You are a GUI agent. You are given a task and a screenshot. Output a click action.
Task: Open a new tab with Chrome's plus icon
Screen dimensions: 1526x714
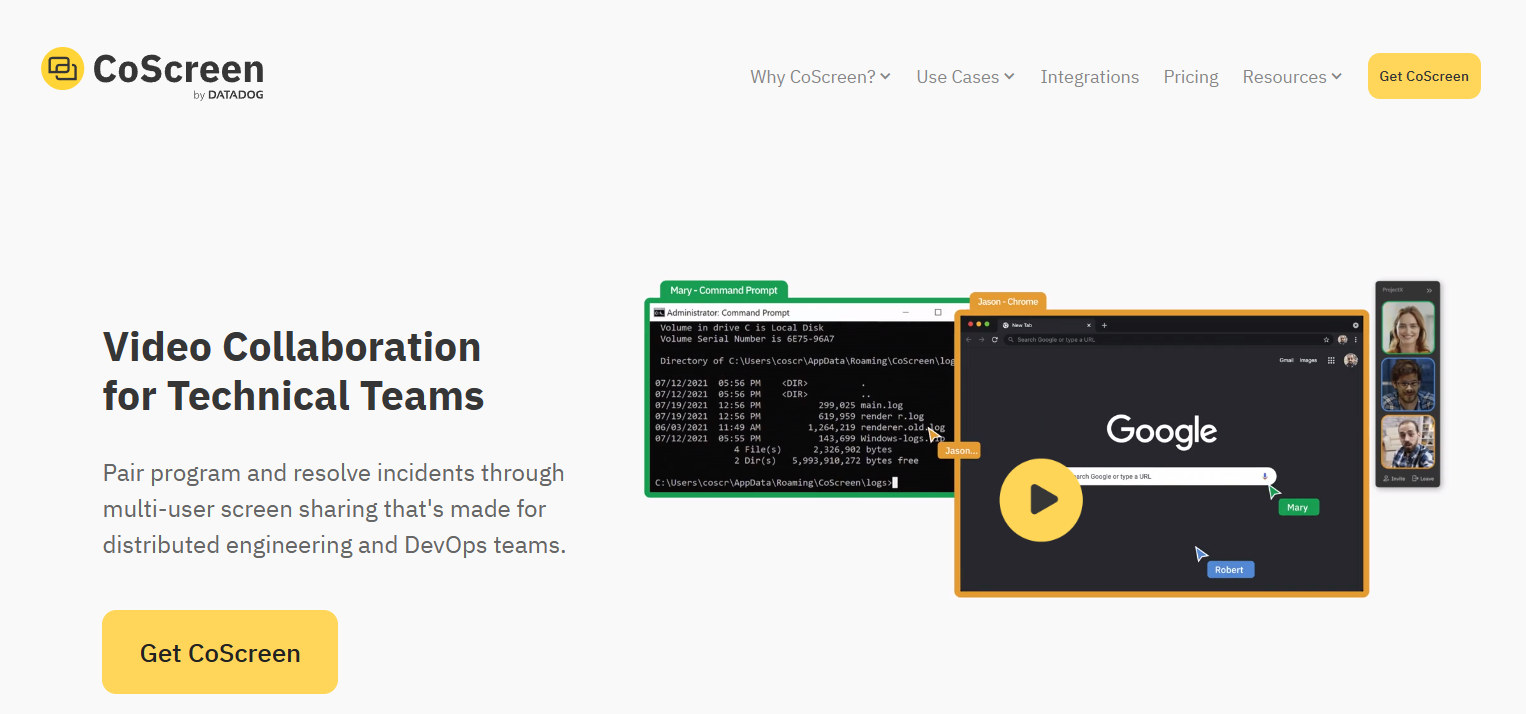click(x=1104, y=325)
